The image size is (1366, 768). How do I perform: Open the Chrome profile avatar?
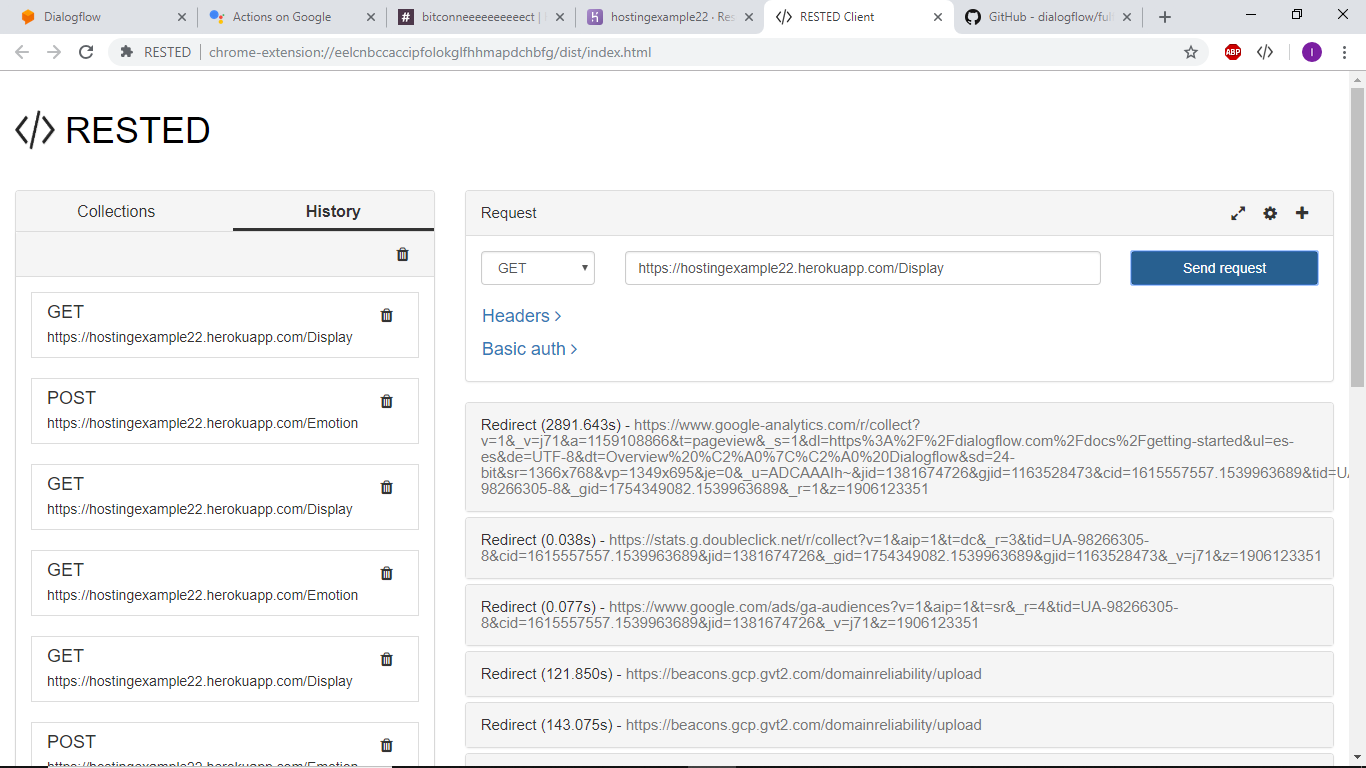pos(1312,52)
